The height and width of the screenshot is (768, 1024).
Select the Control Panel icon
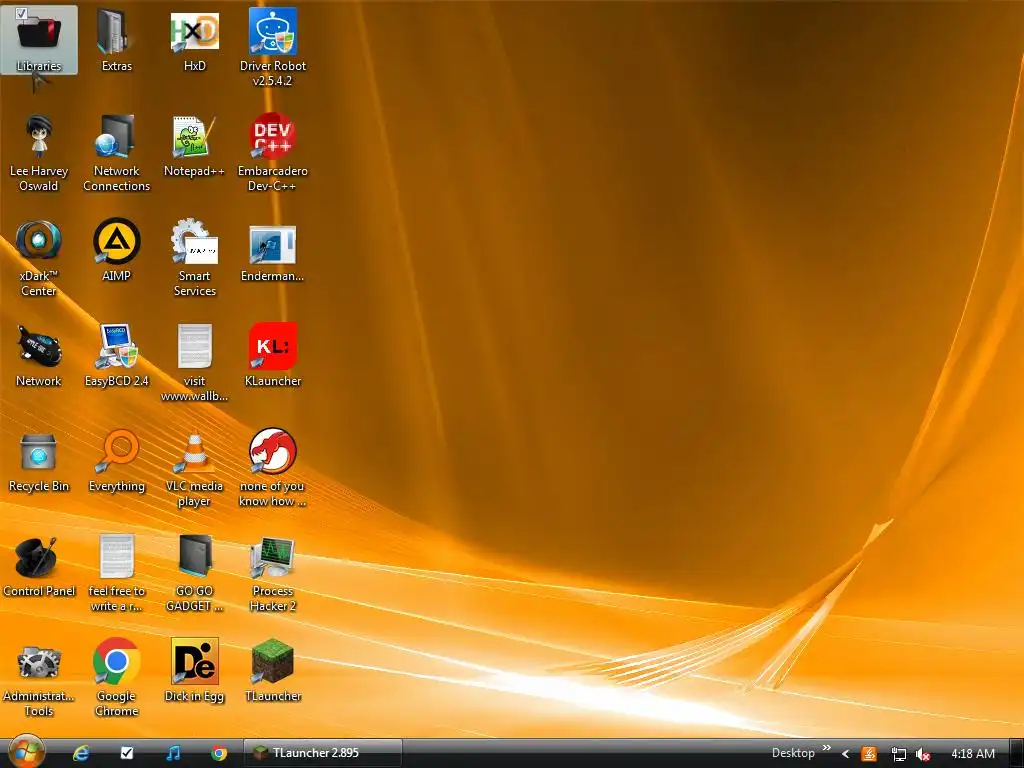(39, 566)
